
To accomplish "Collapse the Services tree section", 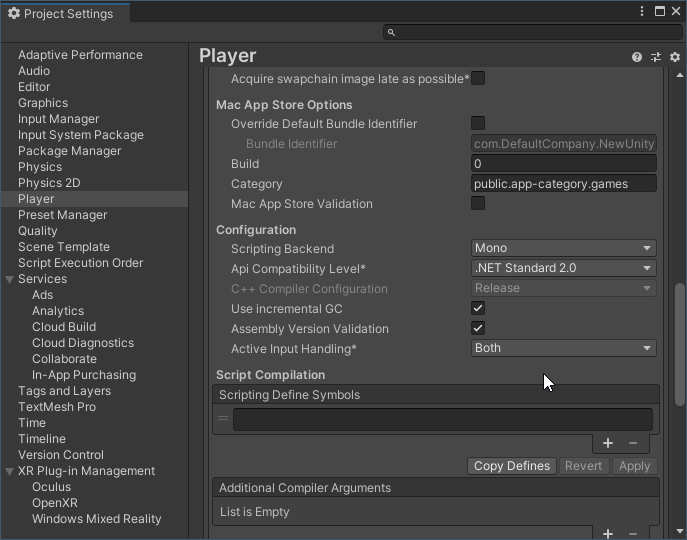I will (10, 279).
